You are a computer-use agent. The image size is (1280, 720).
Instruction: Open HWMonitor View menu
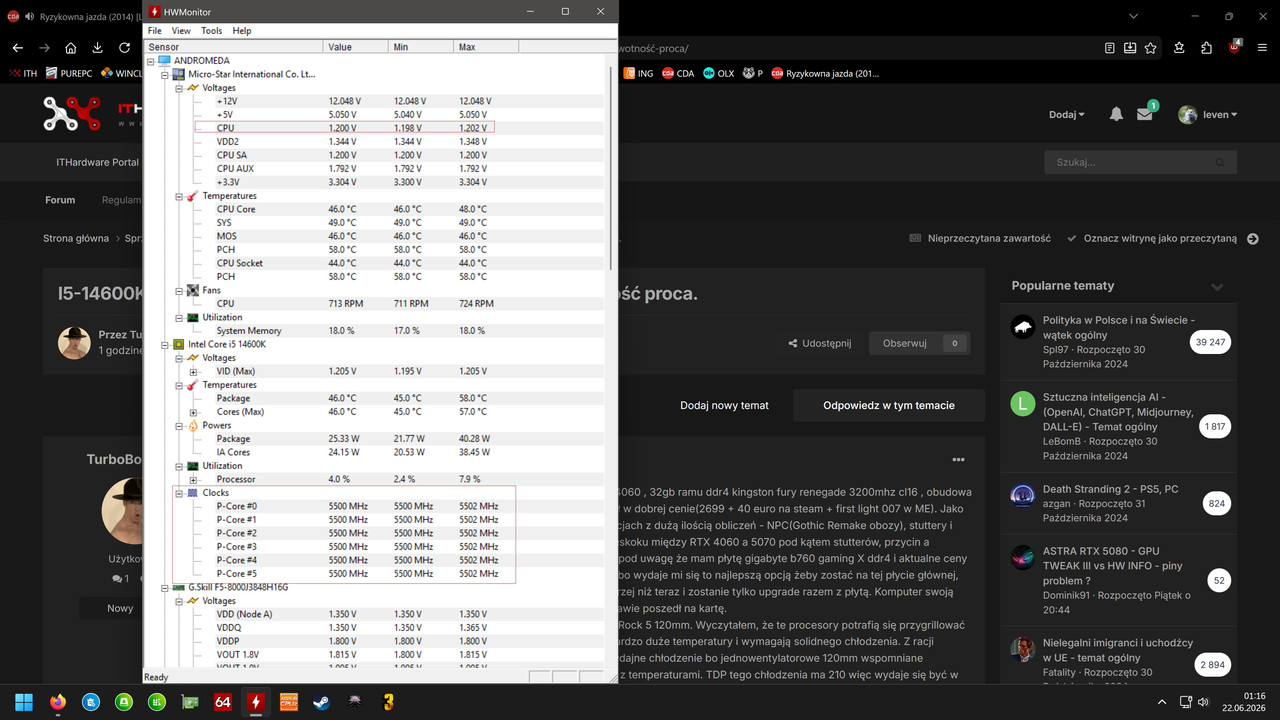(181, 31)
